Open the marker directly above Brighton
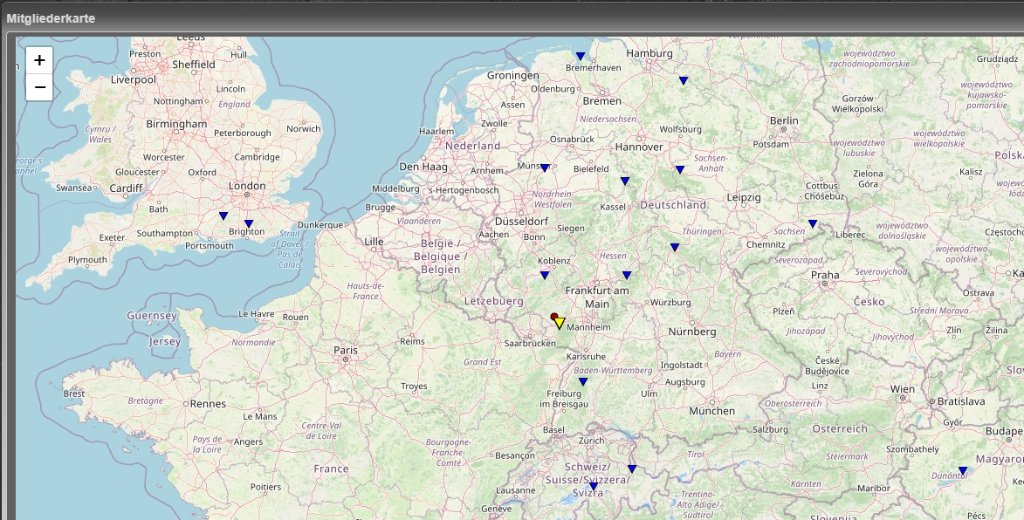The image size is (1024, 520). [x=248, y=224]
